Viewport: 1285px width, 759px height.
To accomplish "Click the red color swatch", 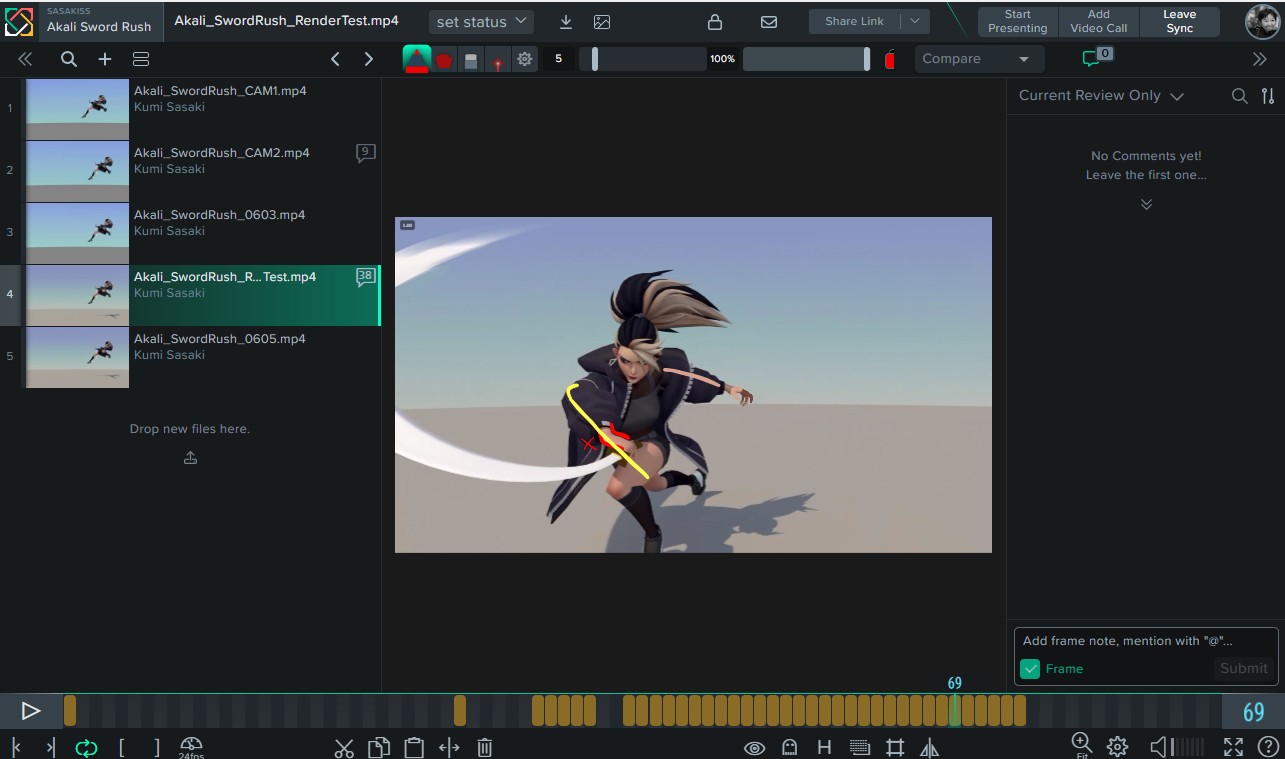I will coord(890,60).
